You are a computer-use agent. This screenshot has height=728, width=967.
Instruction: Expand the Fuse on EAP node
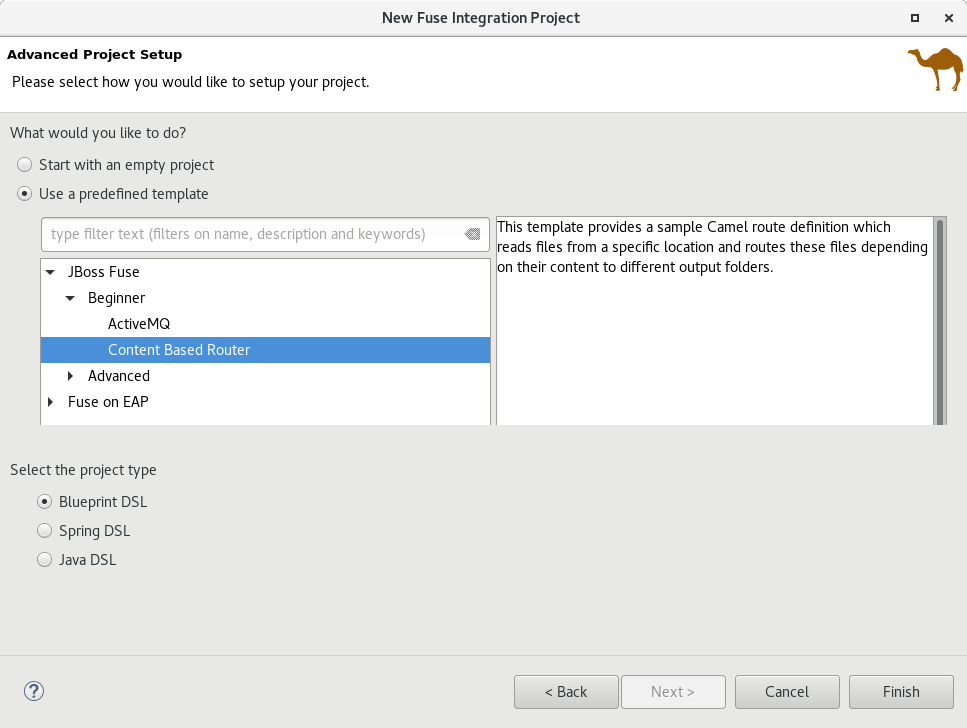click(50, 402)
